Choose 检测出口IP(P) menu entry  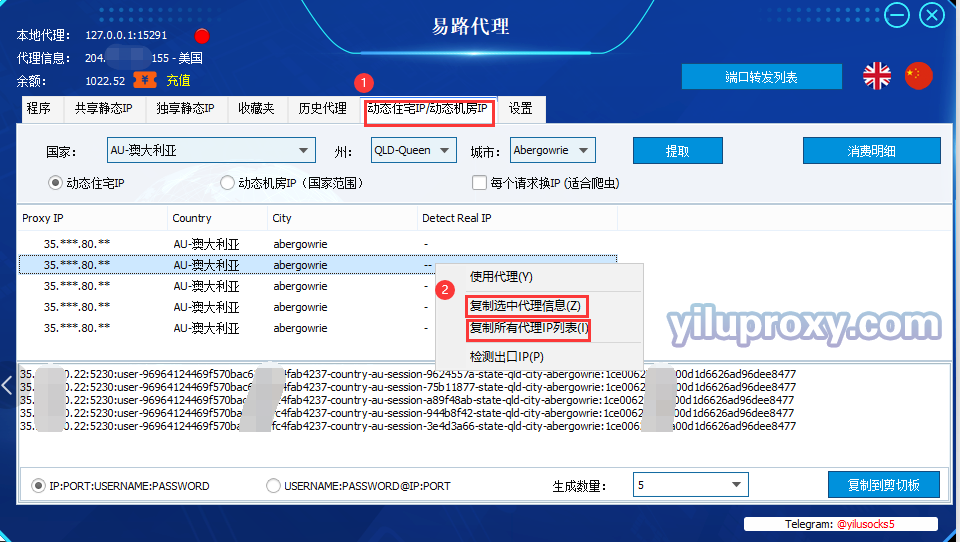coord(539,356)
